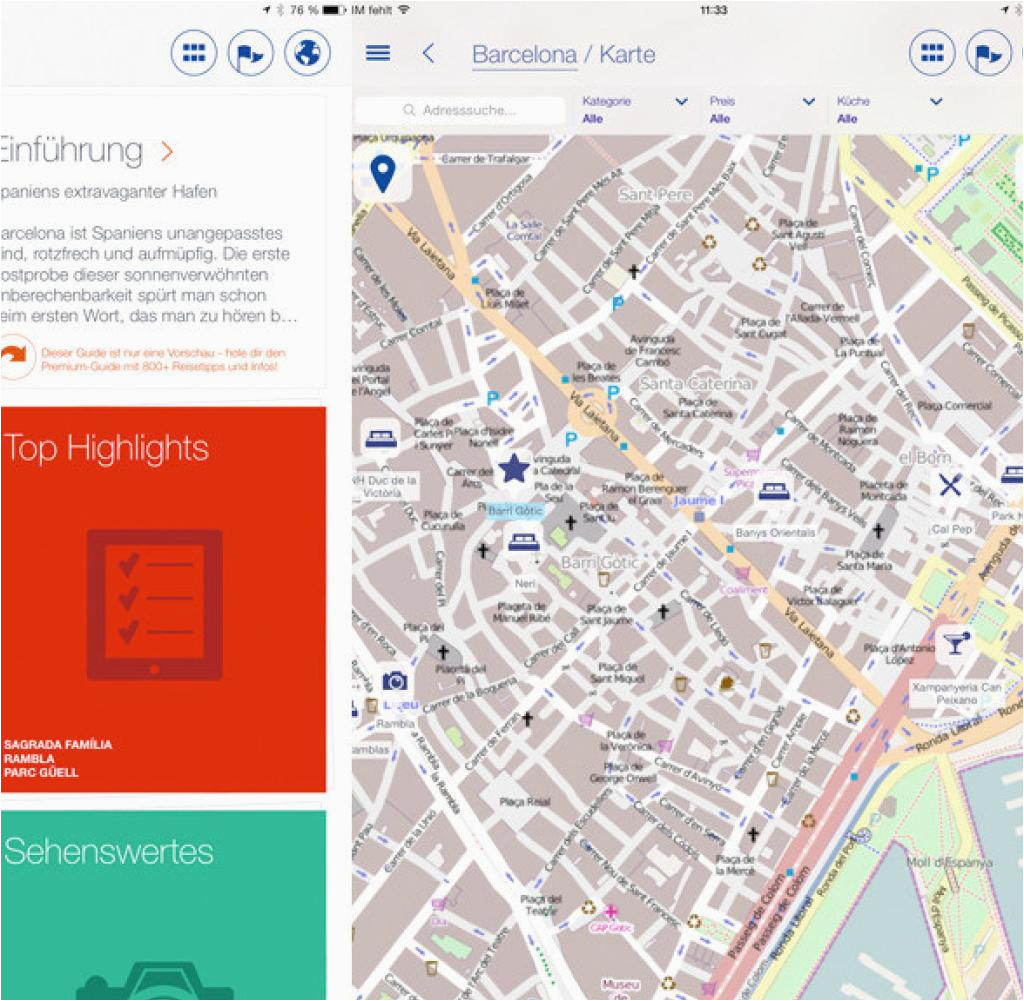Tap the Premium-Guide preview notice link
Screen dimensions: 1024x1001
coord(163,359)
